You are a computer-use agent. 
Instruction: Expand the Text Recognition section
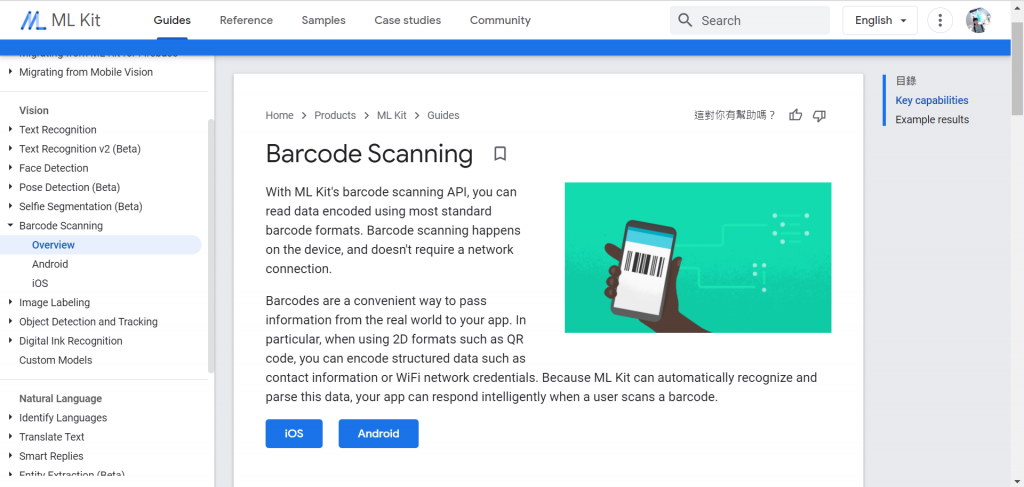coord(10,129)
